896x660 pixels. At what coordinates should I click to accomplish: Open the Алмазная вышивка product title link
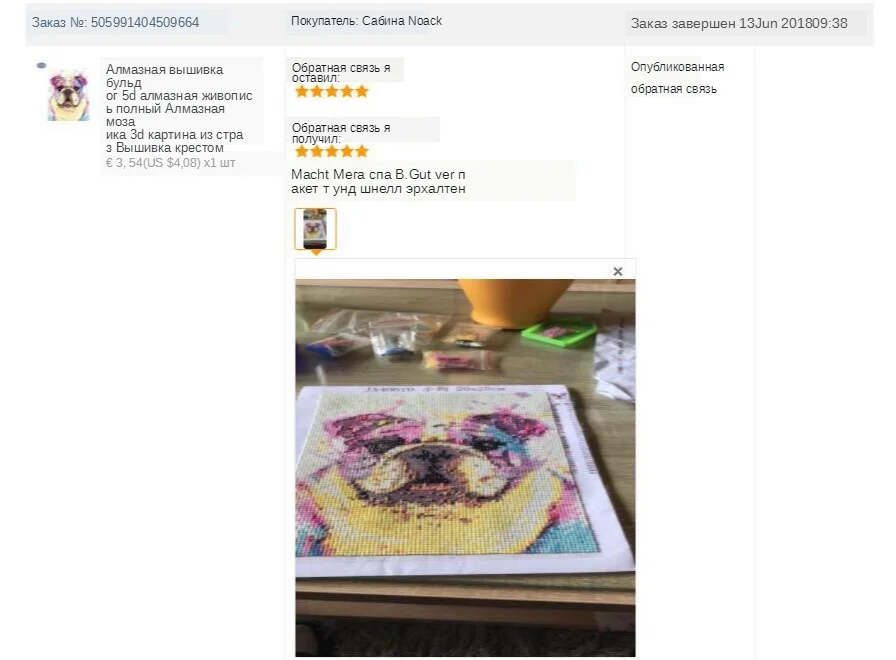[179, 109]
